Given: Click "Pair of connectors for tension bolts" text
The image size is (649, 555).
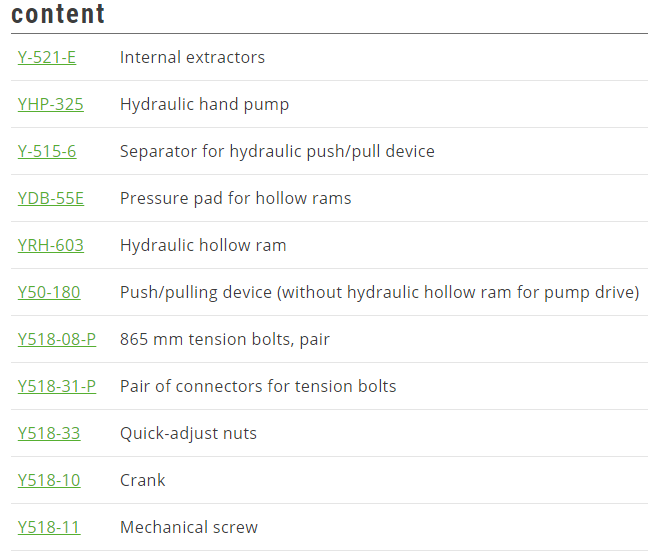Looking at the screenshot, I should [x=258, y=387].
